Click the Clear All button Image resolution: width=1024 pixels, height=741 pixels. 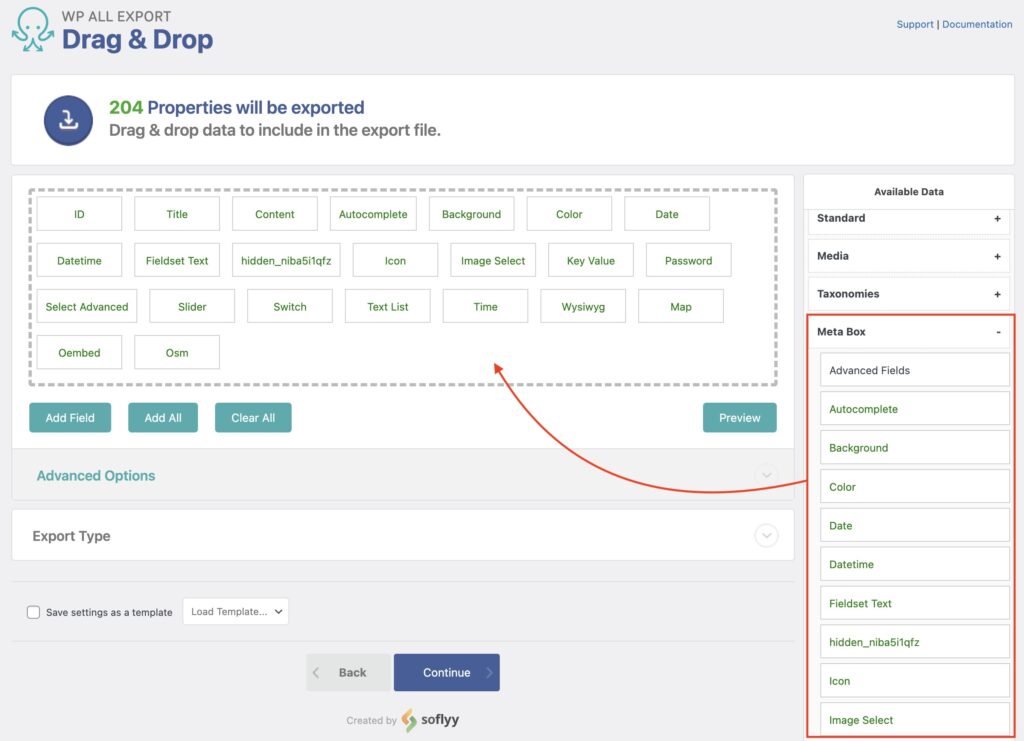coord(253,417)
